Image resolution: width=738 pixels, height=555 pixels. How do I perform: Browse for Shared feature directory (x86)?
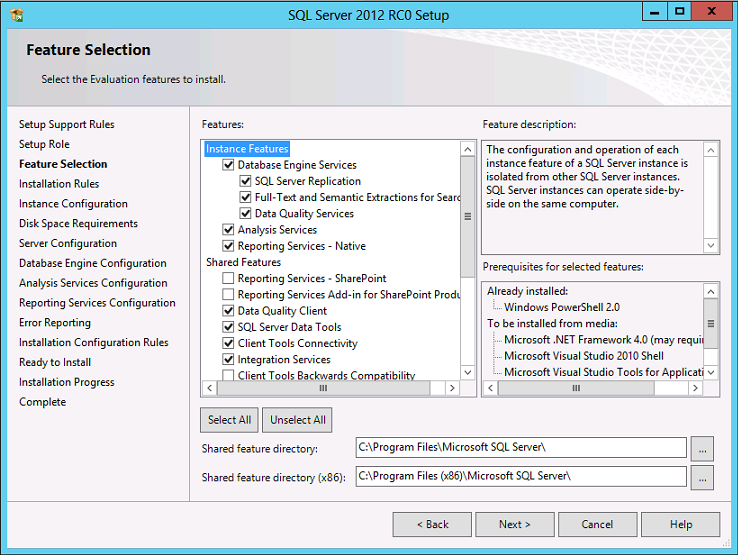click(x=702, y=477)
